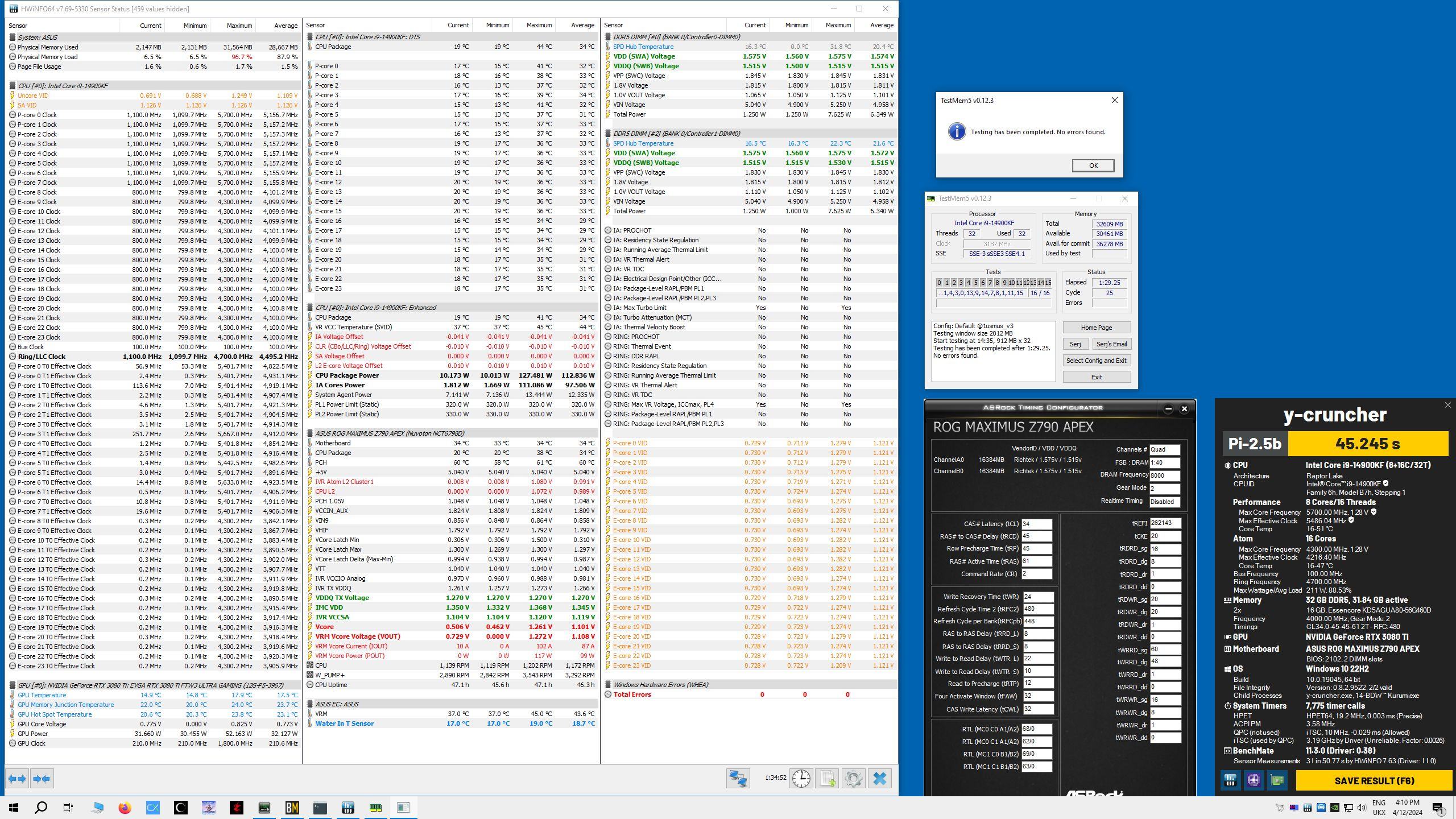Select CPU Package Power sensor row
This screenshot has height=819, width=1456.
452,375
